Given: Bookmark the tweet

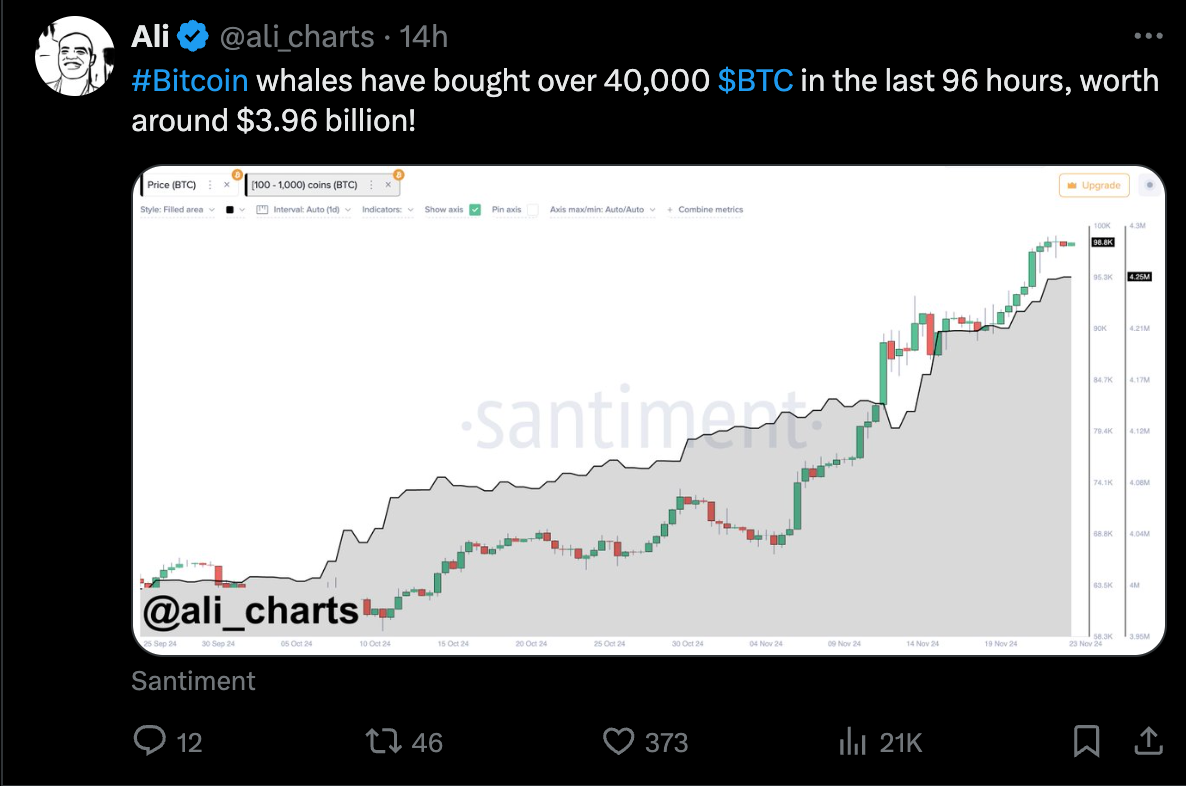Looking at the screenshot, I should click(1087, 742).
